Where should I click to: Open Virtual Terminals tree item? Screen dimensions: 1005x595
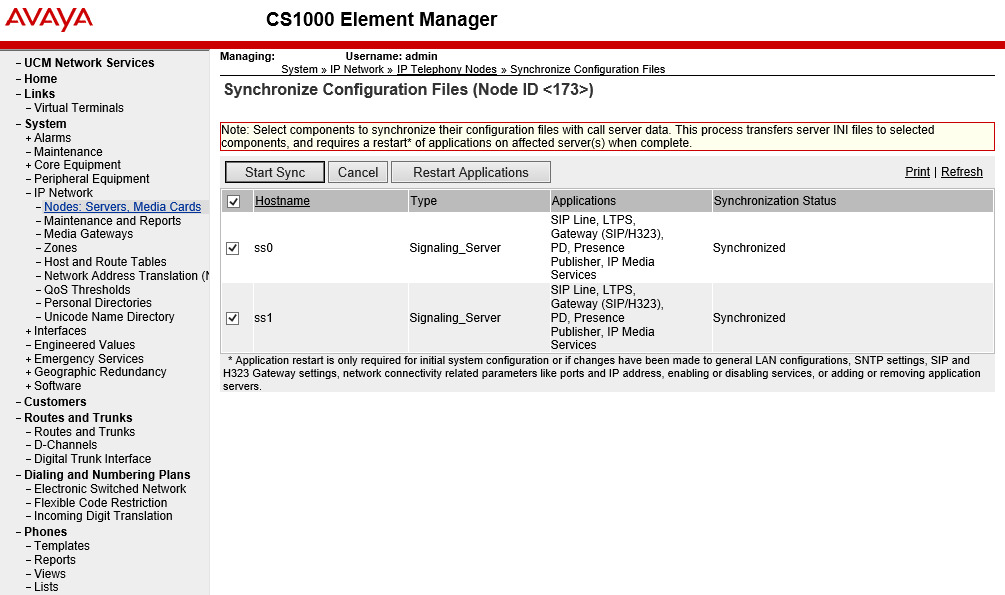click(79, 108)
